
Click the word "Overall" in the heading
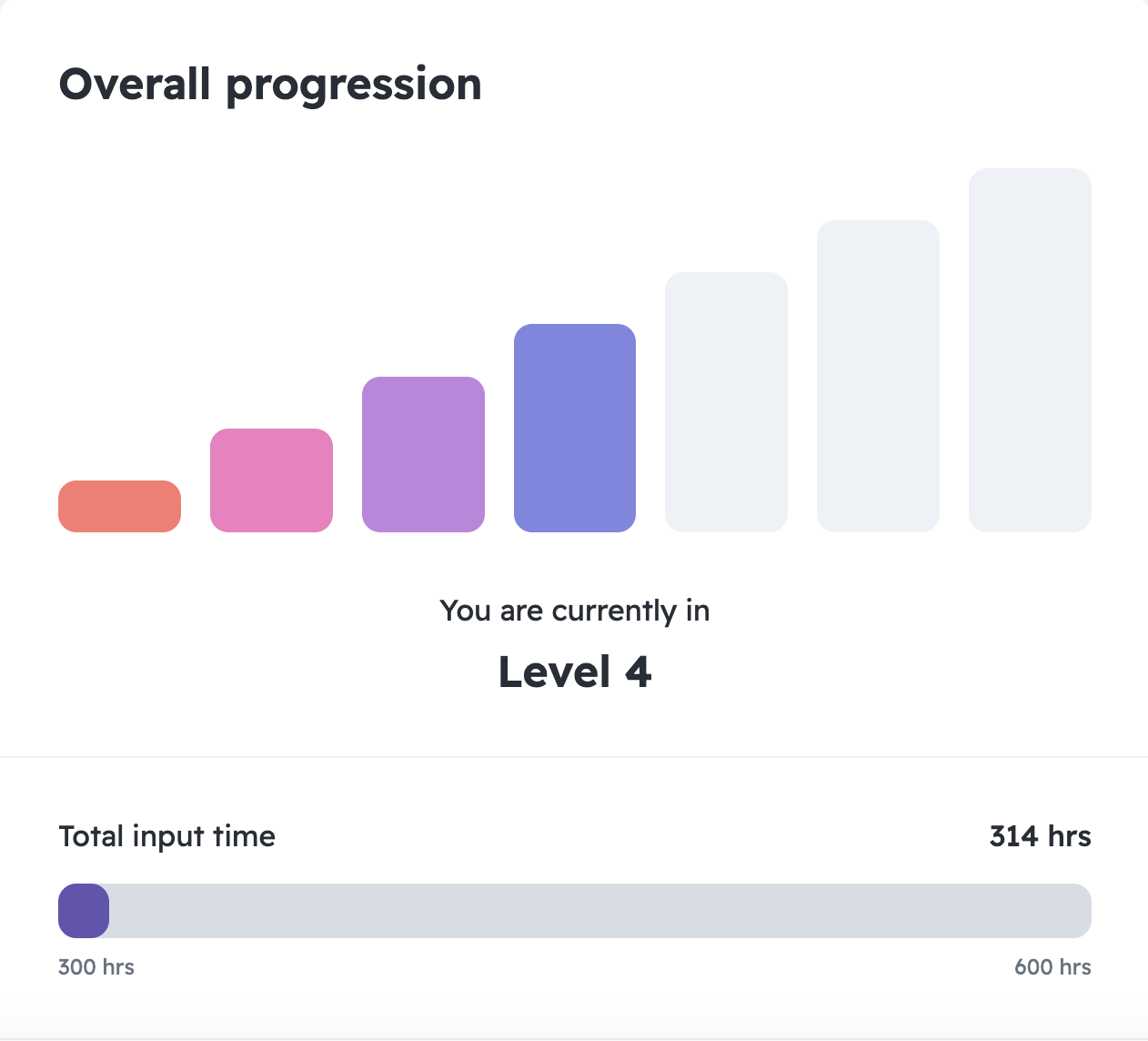click(x=135, y=85)
